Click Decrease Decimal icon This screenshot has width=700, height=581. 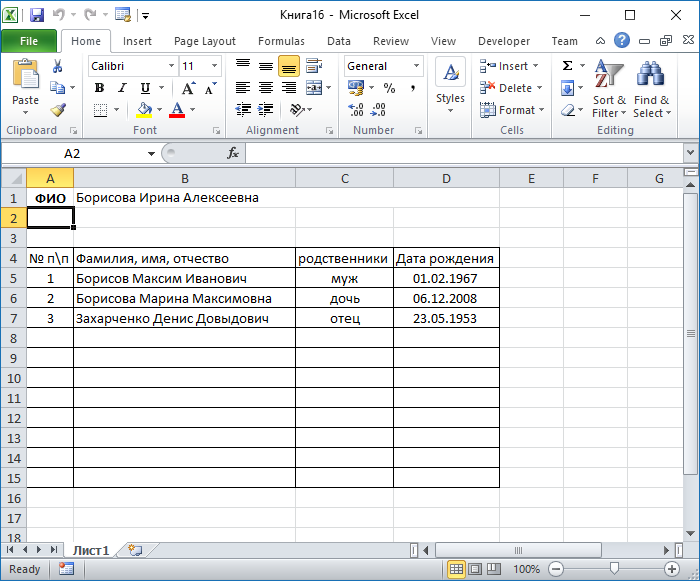pos(378,110)
